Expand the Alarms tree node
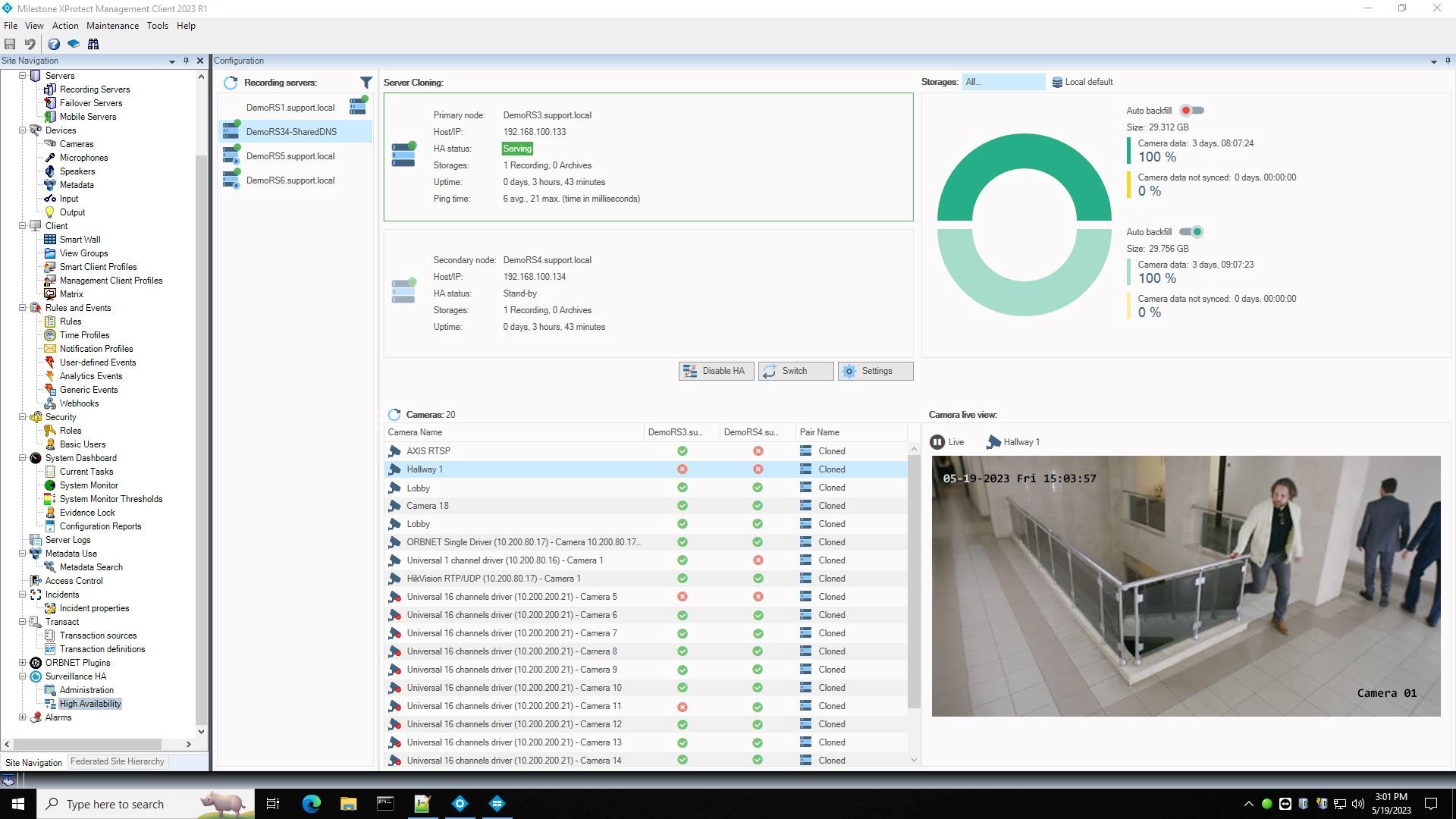Viewport: 1456px width, 819px height. [x=23, y=717]
